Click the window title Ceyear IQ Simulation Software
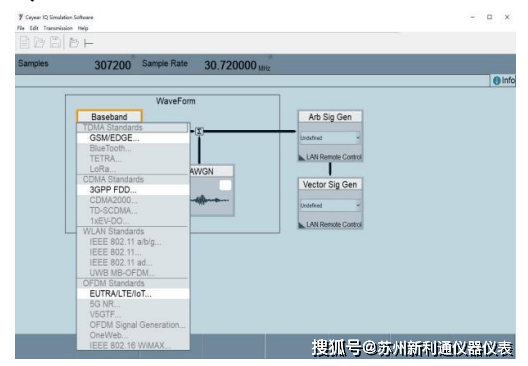This screenshot has height=366, width=528. click(59, 17)
